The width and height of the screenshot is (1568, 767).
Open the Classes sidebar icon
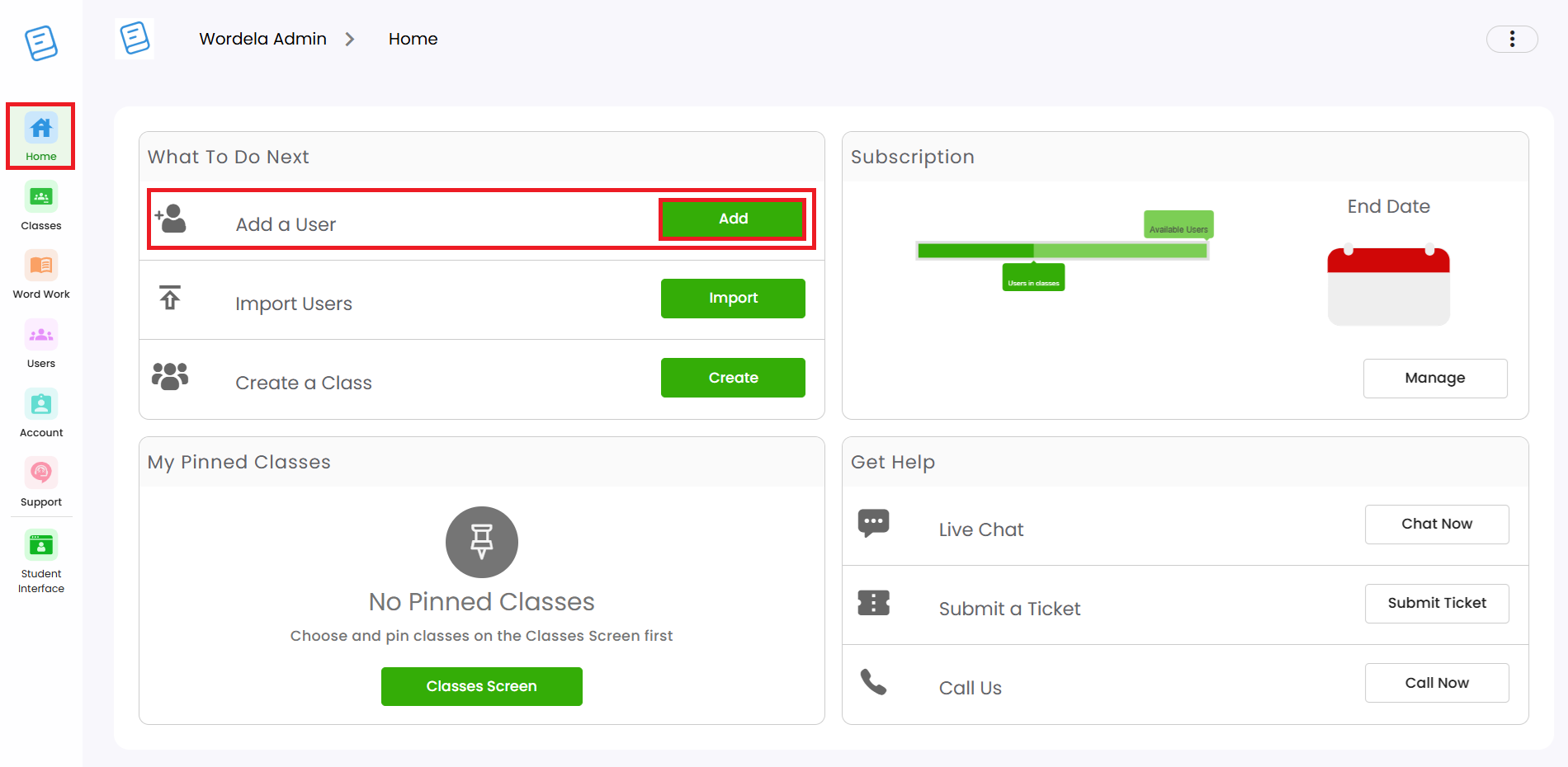click(x=41, y=197)
